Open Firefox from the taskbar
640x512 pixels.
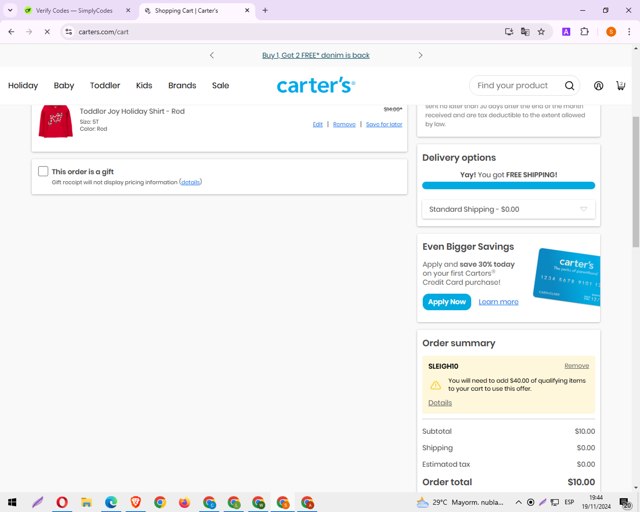184,502
